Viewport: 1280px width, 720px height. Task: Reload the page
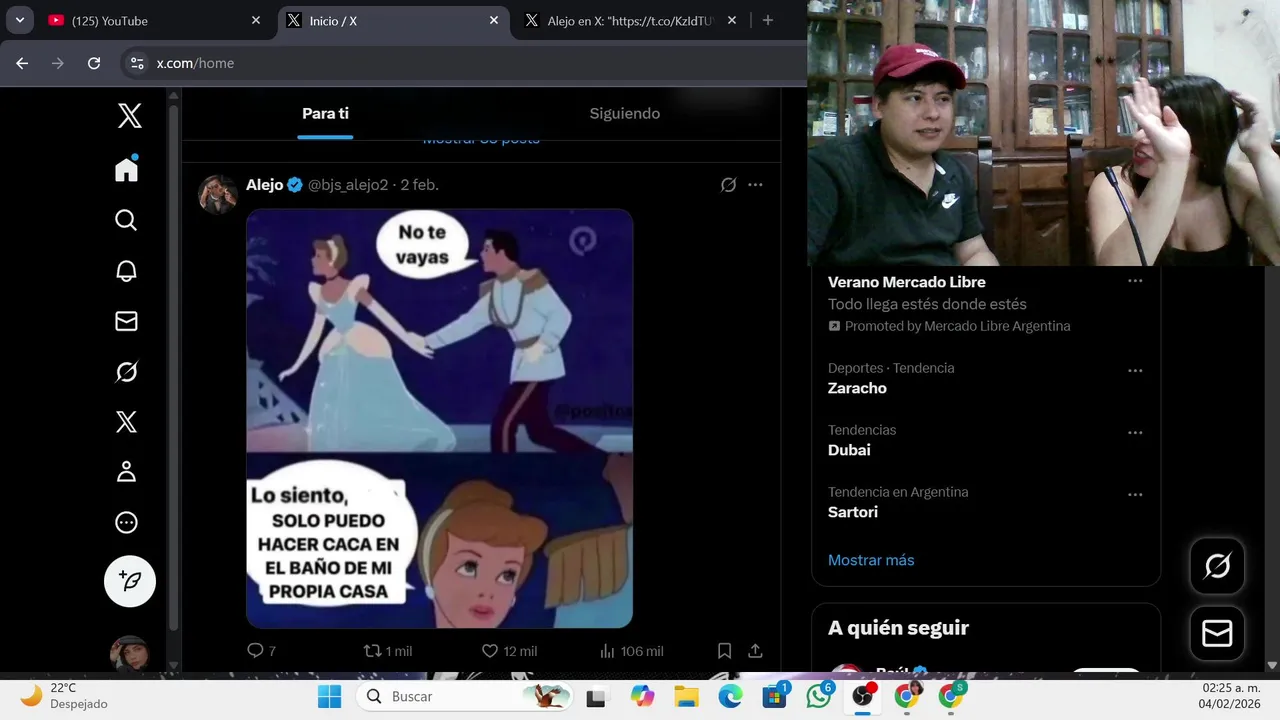[x=94, y=63]
